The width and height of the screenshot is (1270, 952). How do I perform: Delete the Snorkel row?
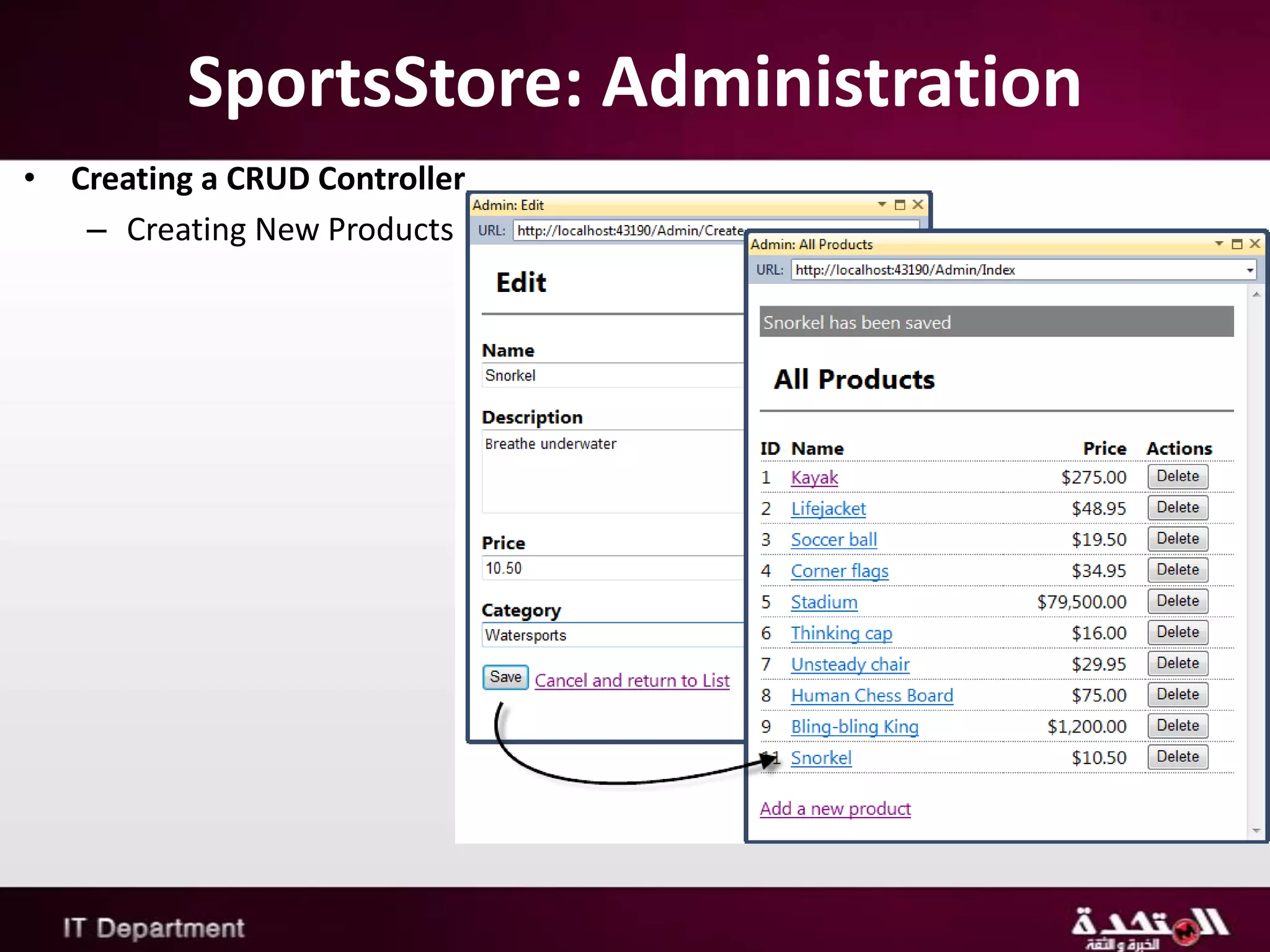click(1178, 757)
